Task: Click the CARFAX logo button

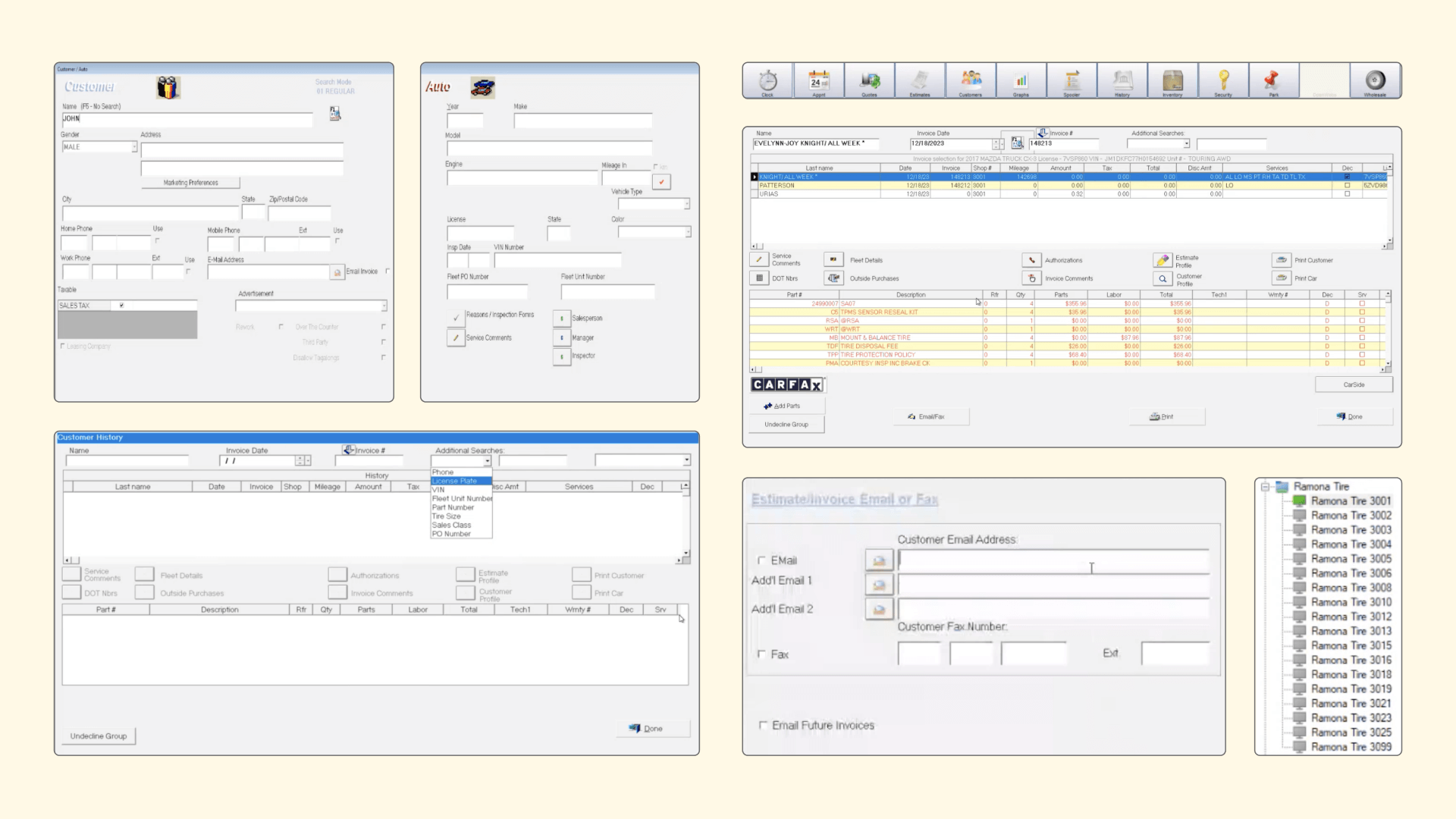Action: coord(786,385)
